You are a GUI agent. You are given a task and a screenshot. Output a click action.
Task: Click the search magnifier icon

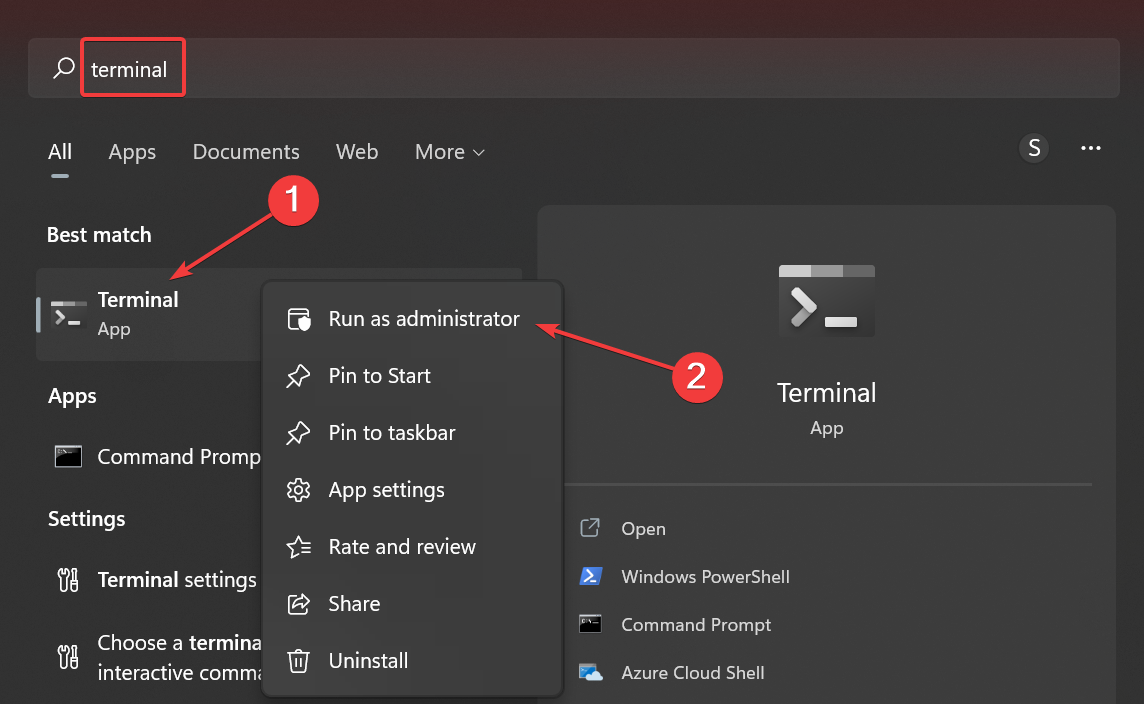63,68
